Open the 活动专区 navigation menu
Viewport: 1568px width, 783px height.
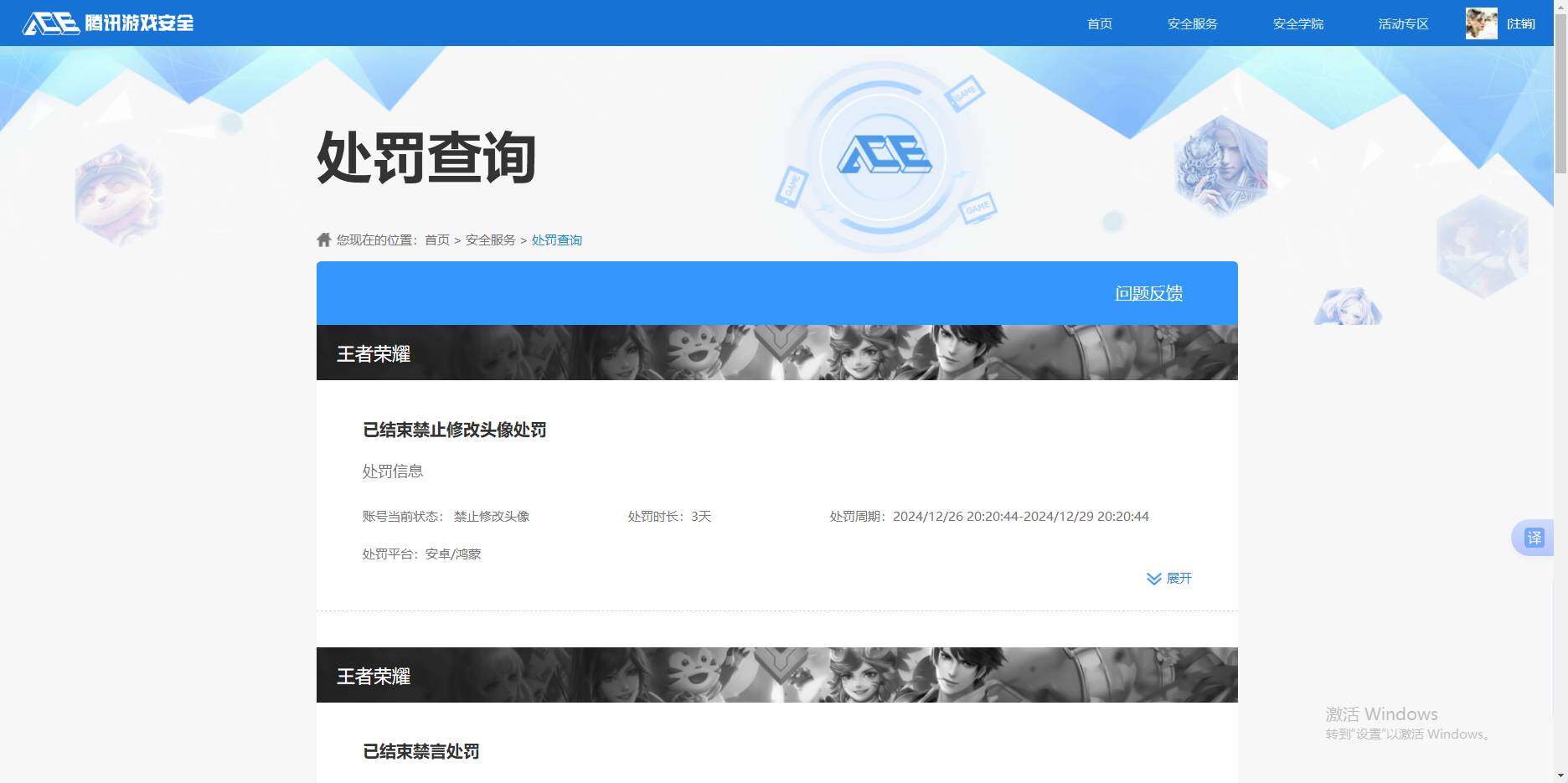pyautogui.click(x=1402, y=23)
